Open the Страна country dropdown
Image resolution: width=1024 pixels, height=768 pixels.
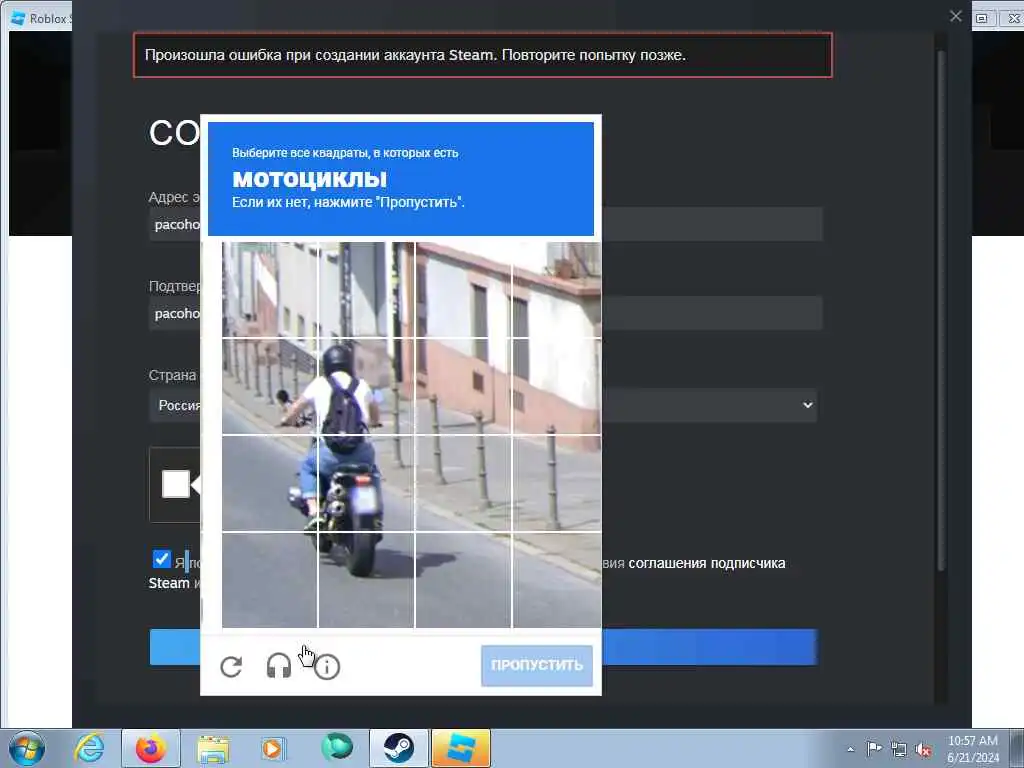pos(483,405)
